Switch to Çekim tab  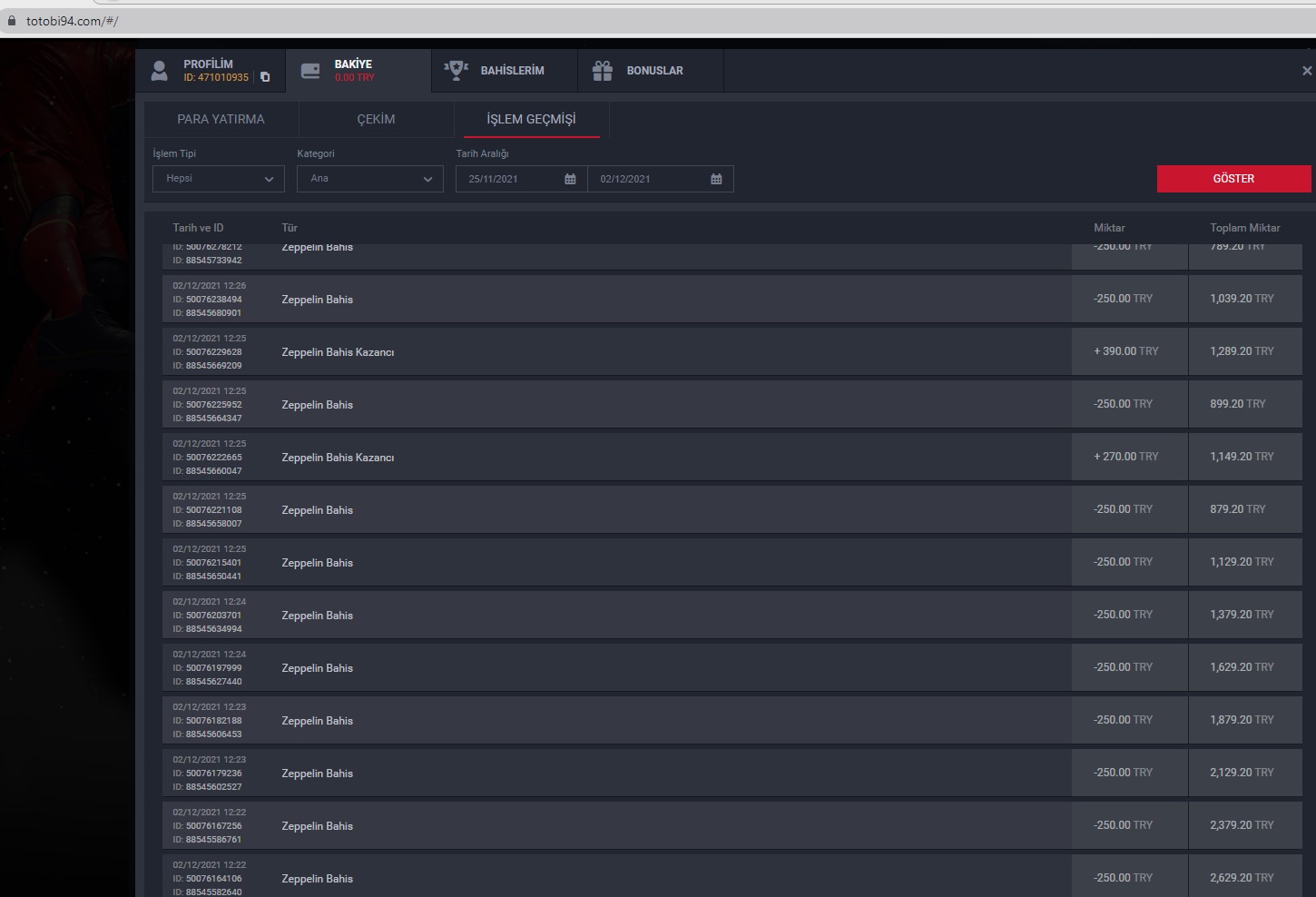tap(376, 119)
